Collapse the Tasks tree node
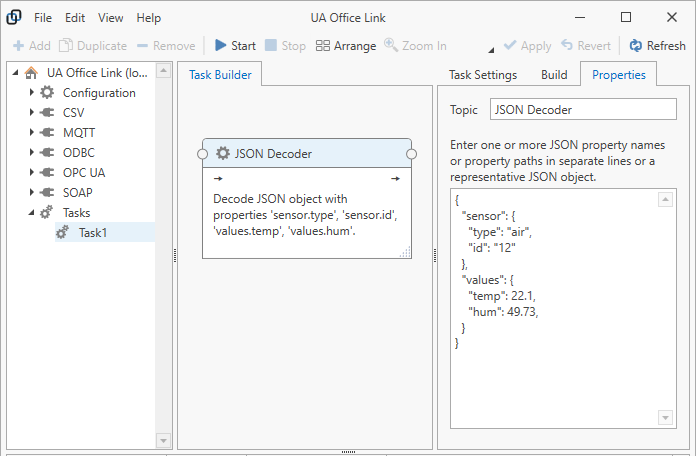Viewport: 696px width, 456px height. (31, 213)
